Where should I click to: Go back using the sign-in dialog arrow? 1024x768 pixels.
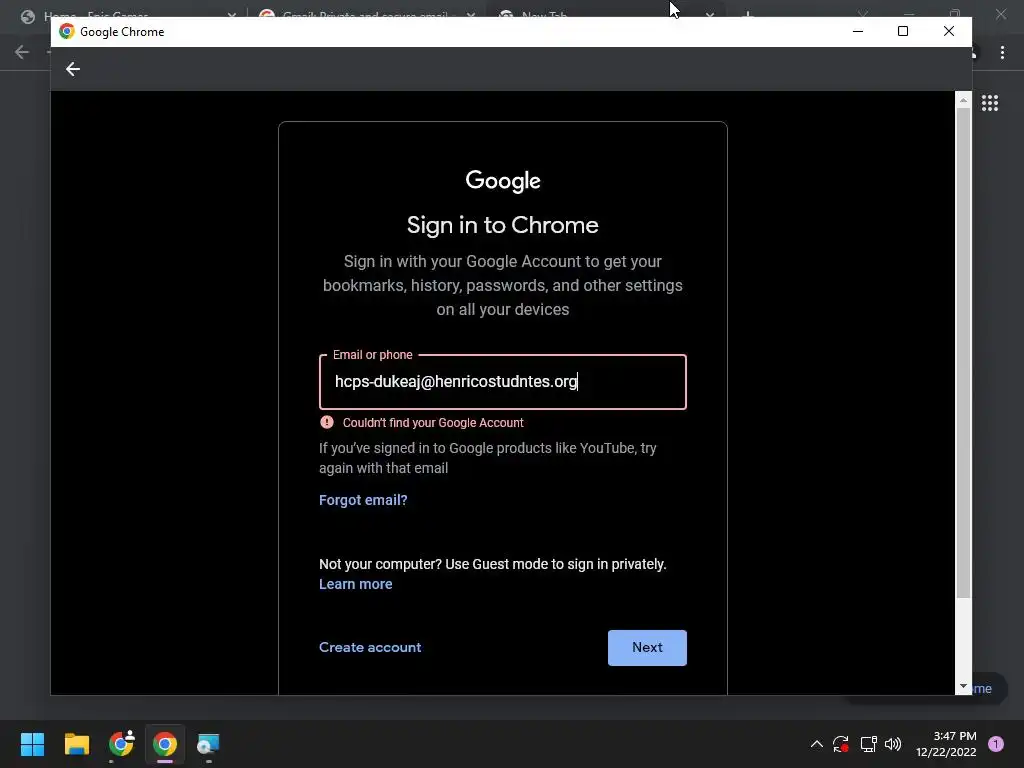coord(72,69)
